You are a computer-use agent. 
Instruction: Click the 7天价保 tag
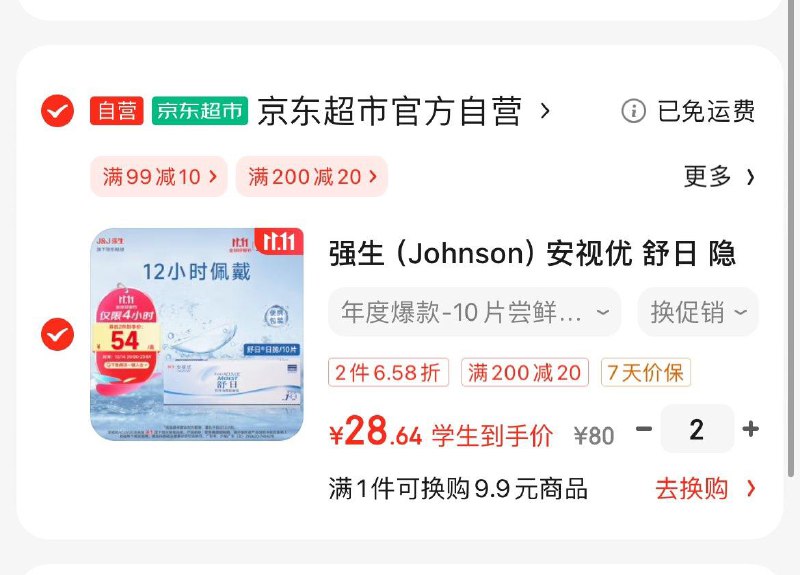pos(645,372)
